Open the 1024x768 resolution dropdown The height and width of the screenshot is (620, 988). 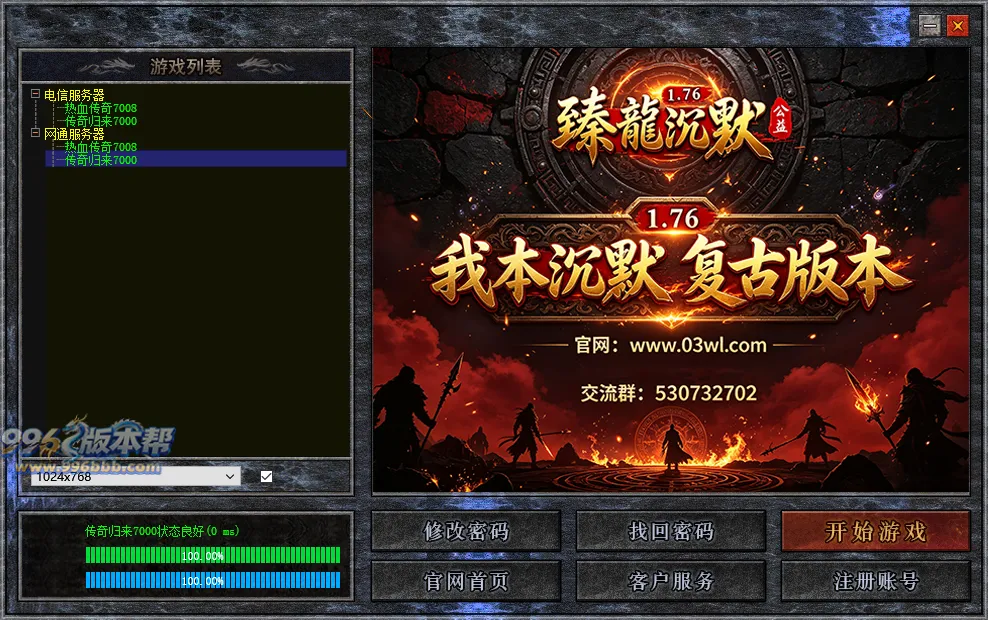tap(135, 477)
